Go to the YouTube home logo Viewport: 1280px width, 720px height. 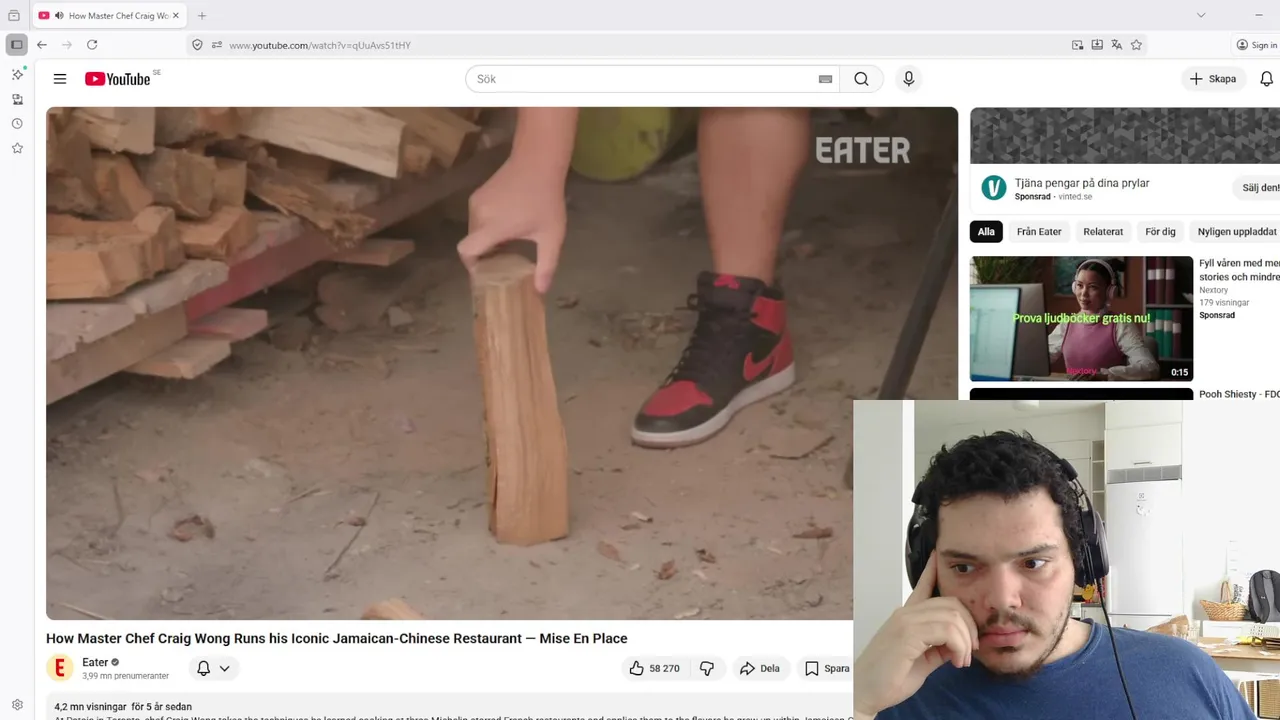pyautogui.click(x=118, y=79)
